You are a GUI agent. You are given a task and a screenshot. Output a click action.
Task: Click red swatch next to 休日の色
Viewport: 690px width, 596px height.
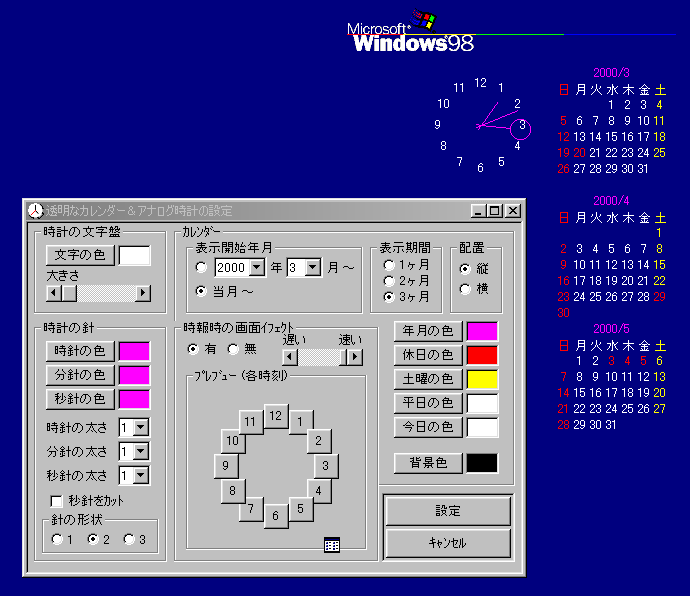tap(482, 355)
